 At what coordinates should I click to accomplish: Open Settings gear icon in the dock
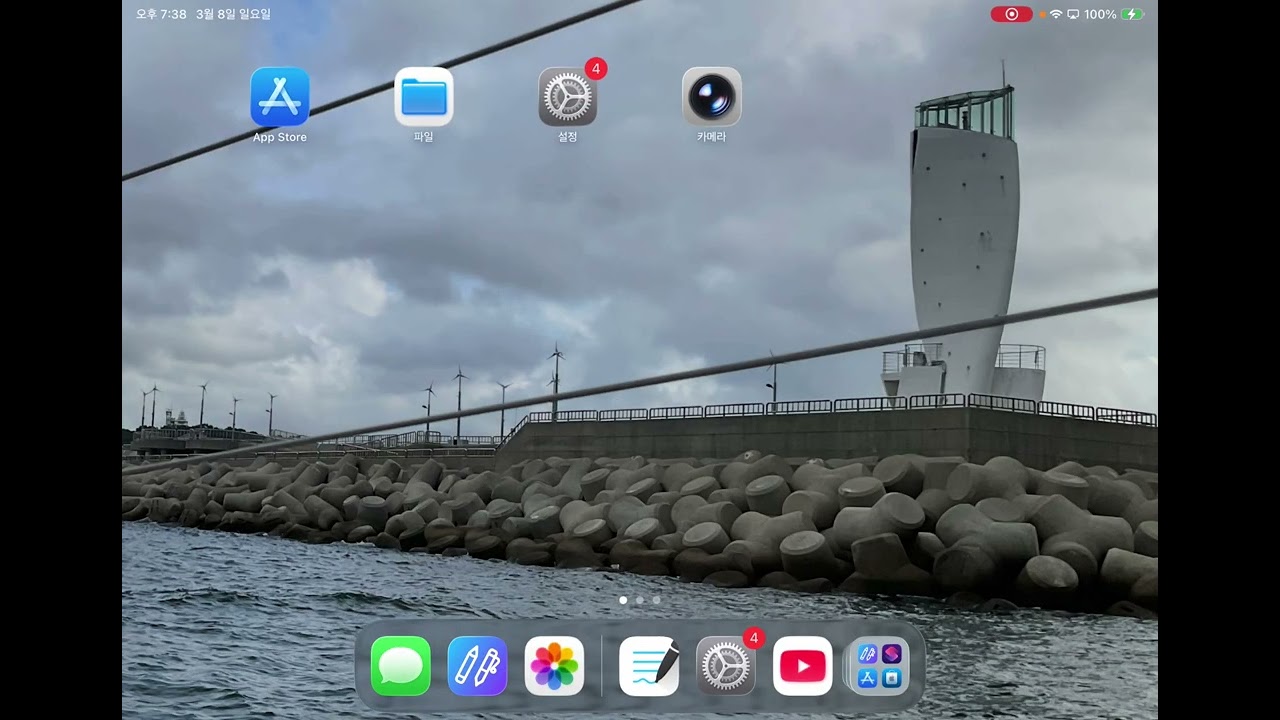pos(726,666)
